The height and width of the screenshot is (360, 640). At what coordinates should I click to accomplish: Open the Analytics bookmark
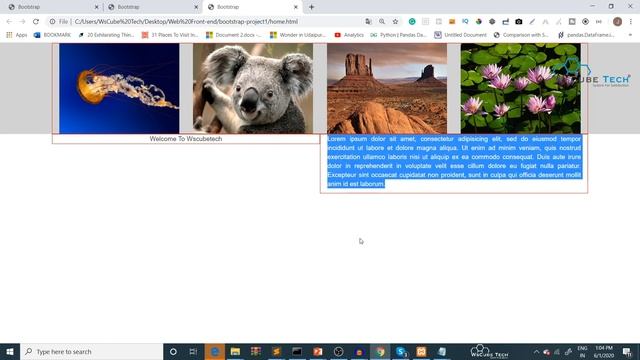tap(349, 35)
